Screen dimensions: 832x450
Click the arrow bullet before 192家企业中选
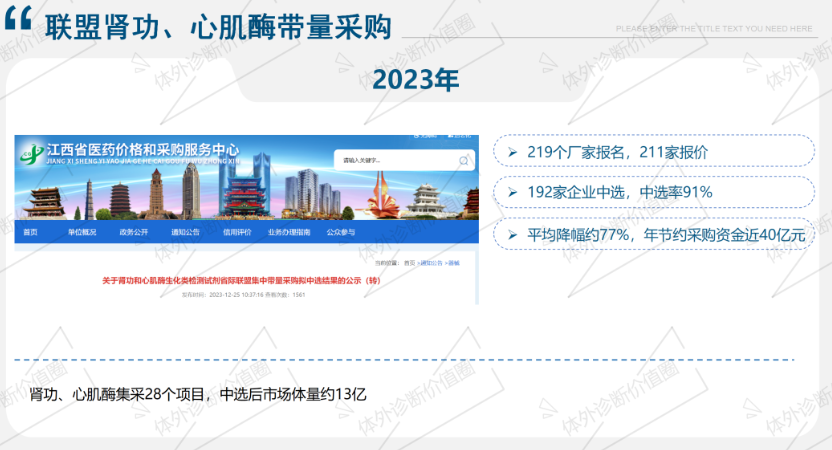pos(513,192)
